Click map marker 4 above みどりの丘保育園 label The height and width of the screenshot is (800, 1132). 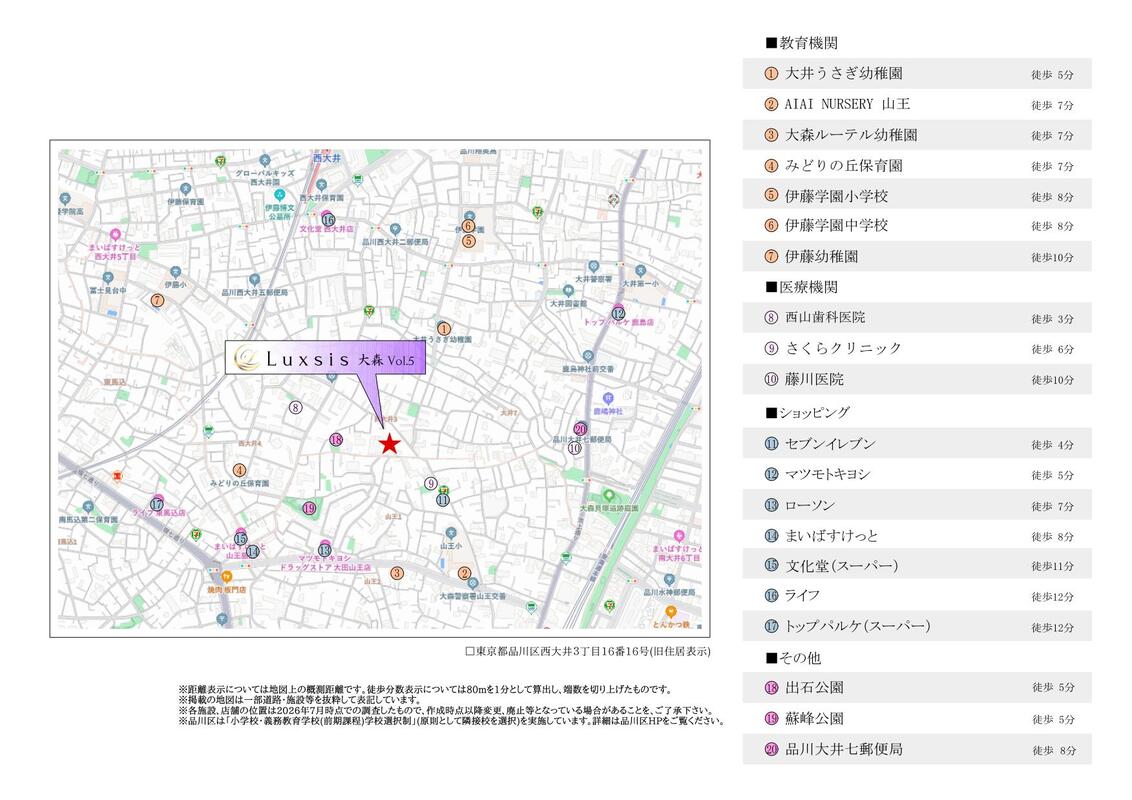pyautogui.click(x=239, y=471)
